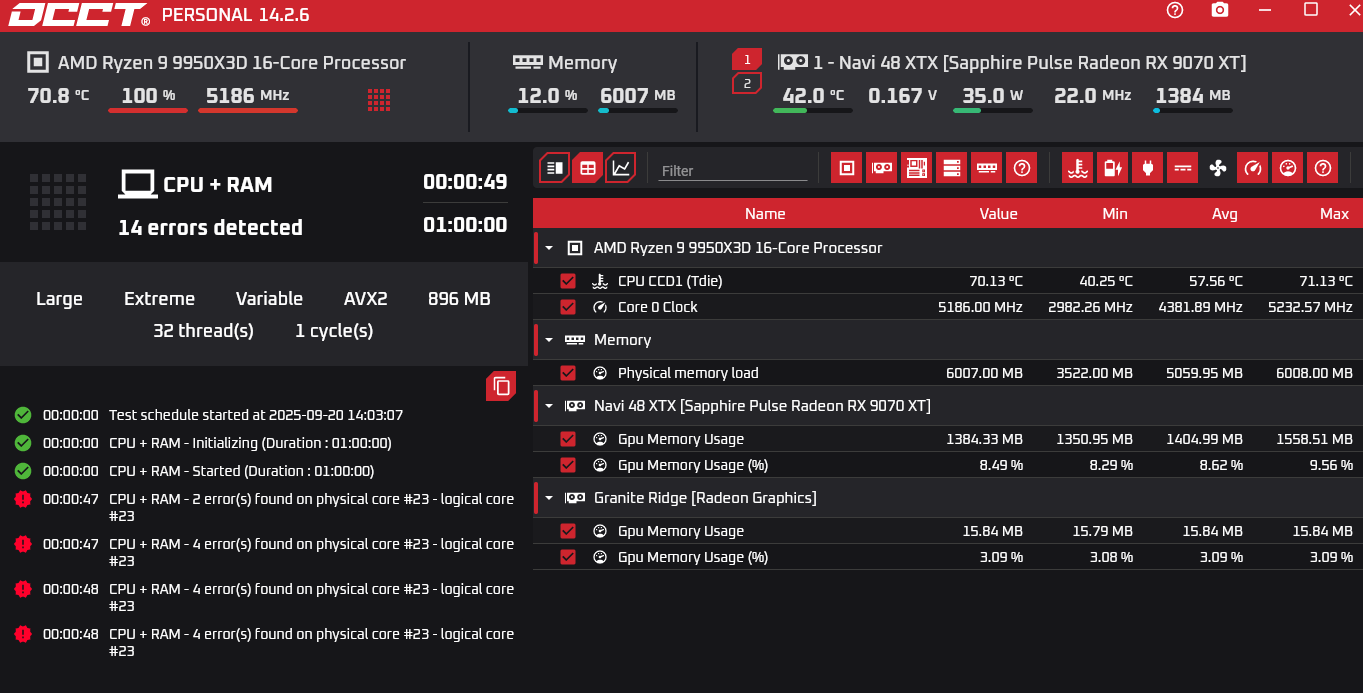
Task: Click the 896 MB memory setting
Action: tap(459, 299)
